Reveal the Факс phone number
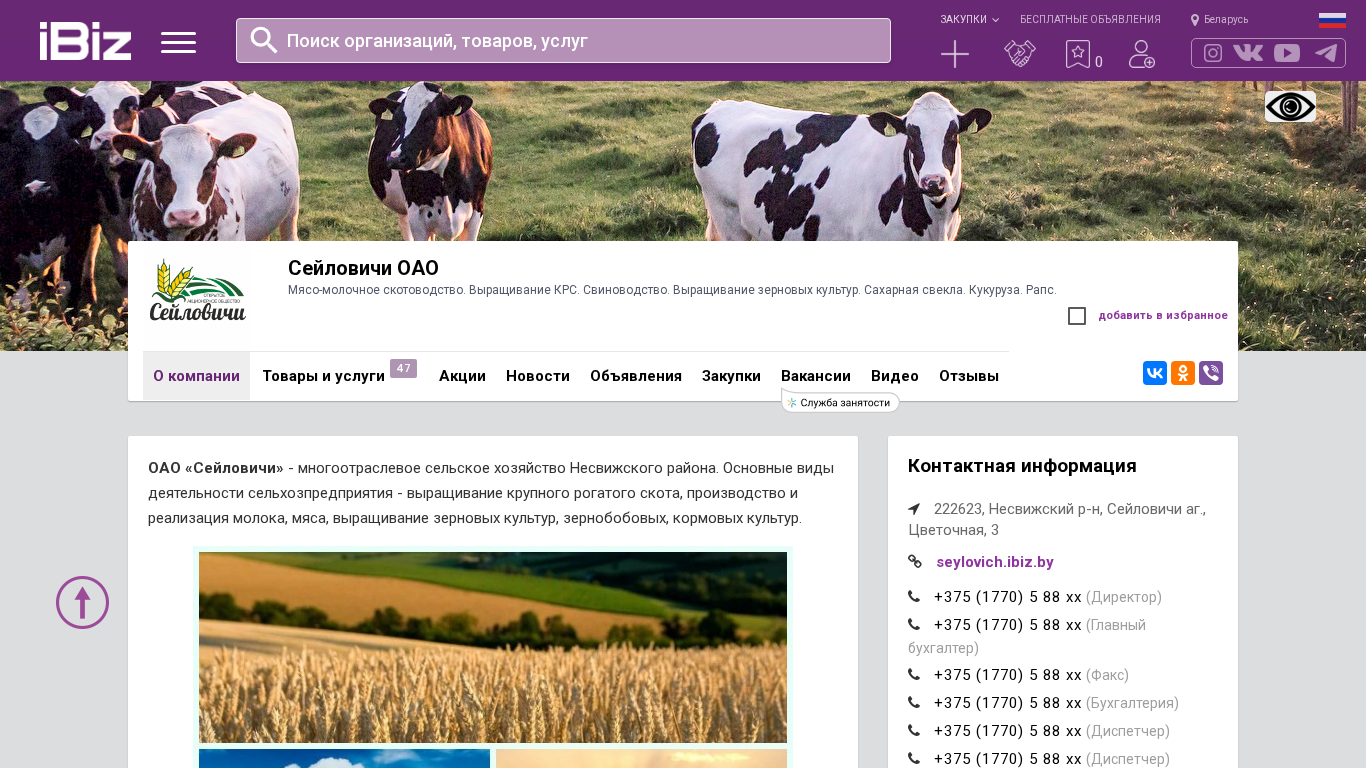This screenshot has height=768, width=1366. pyautogui.click(x=1007, y=675)
